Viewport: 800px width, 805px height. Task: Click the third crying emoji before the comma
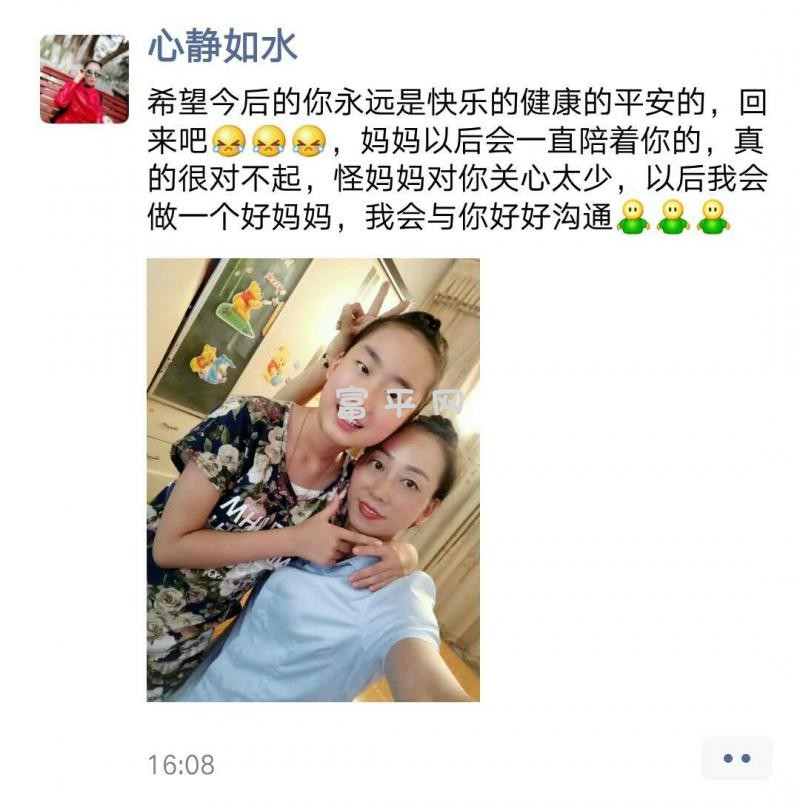[309, 140]
